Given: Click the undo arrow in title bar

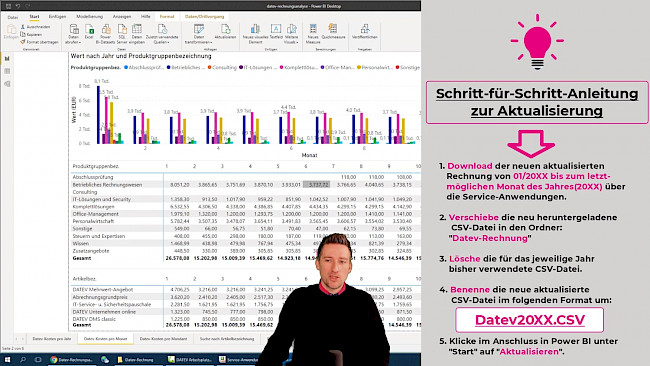Looking at the screenshot, I should click(x=18, y=6).
